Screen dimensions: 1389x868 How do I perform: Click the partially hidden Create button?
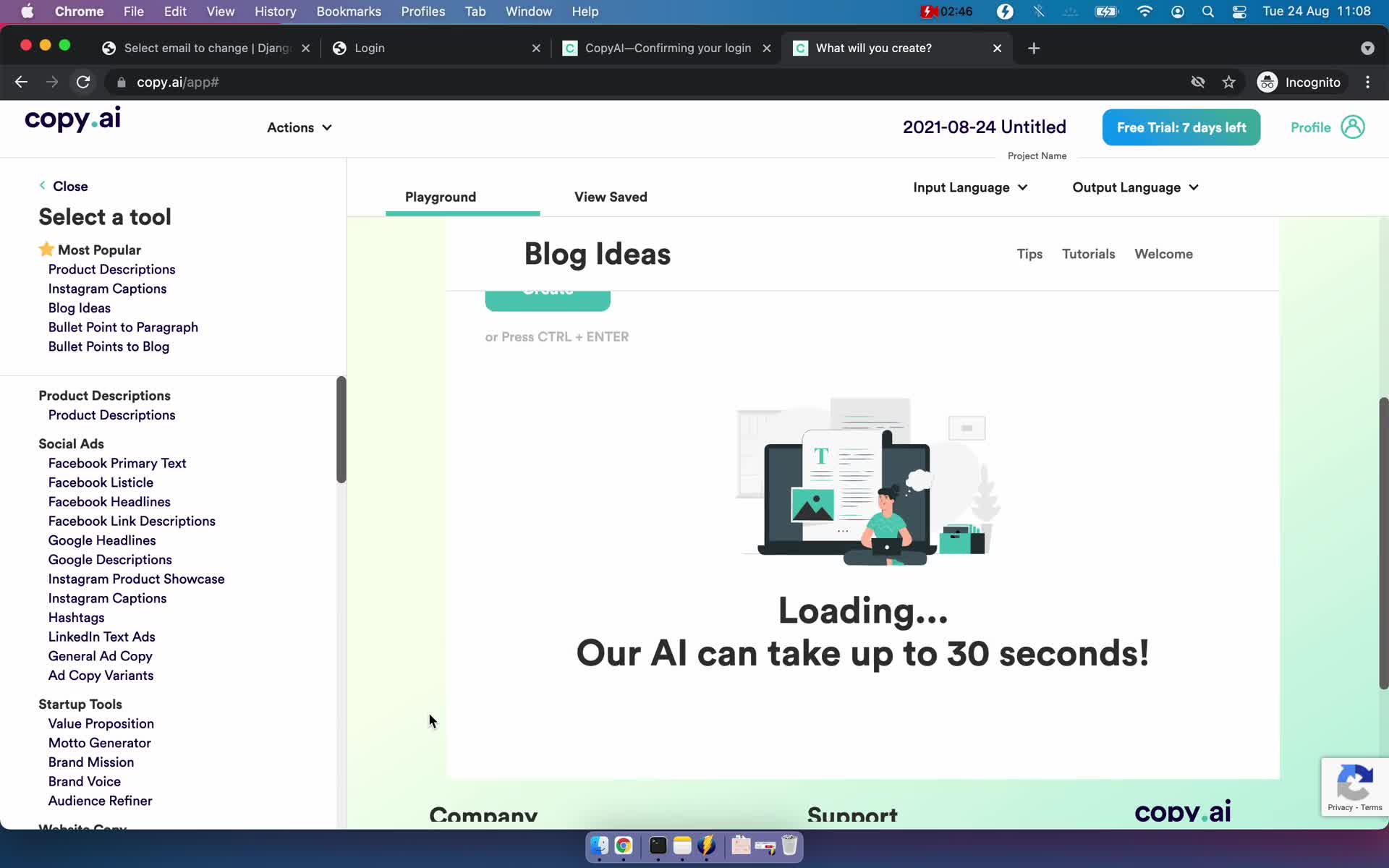tap(548, 300)
